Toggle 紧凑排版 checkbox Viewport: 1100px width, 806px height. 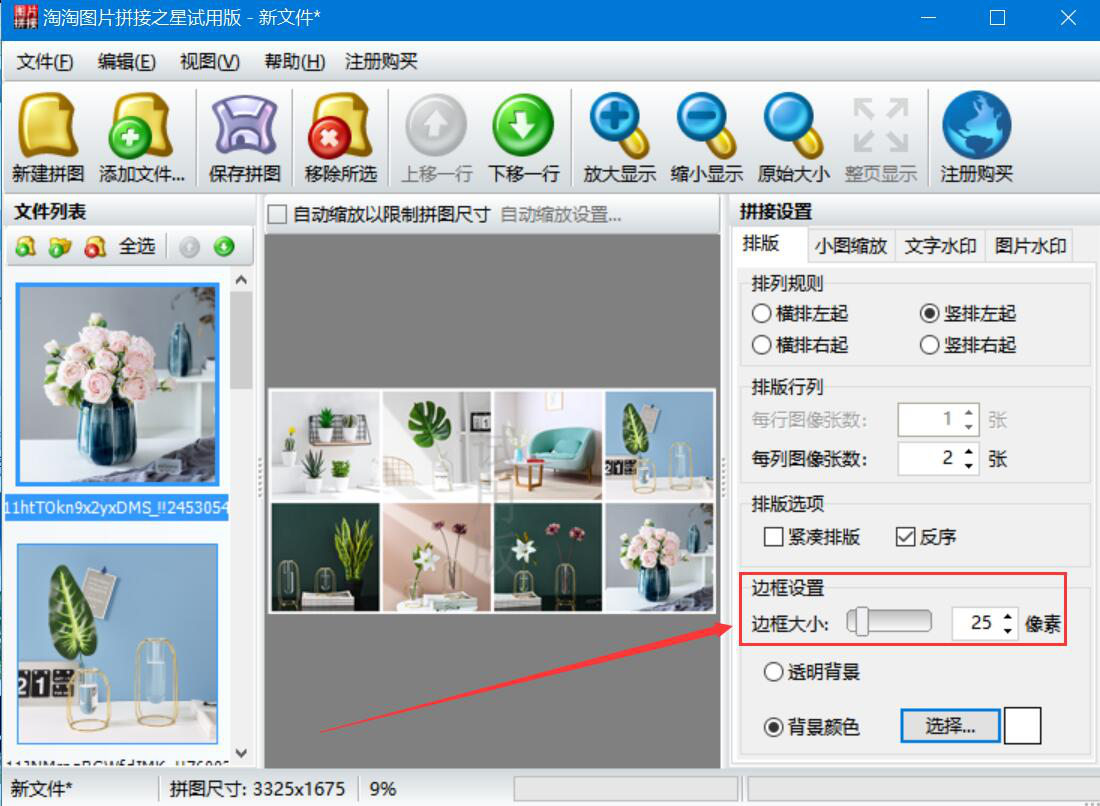pos(774,537)
